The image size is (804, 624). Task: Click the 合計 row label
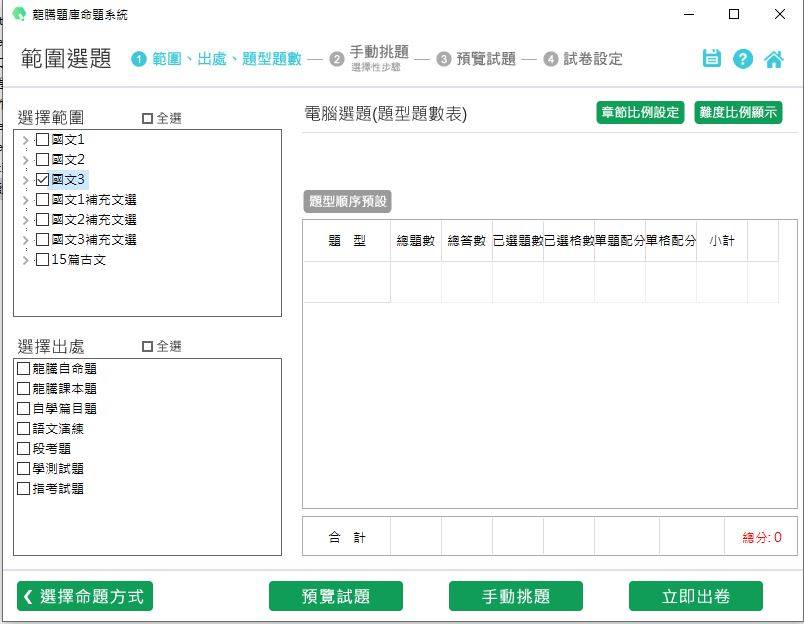(347, 537)
